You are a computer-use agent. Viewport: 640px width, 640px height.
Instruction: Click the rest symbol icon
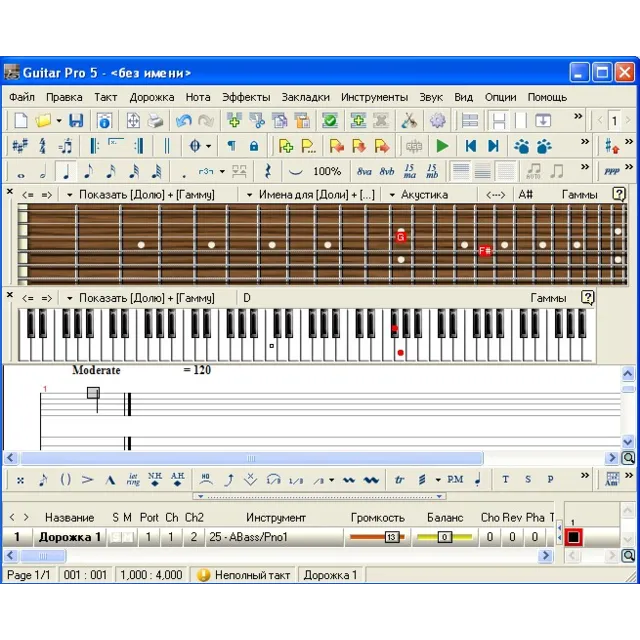coord(268,171)
